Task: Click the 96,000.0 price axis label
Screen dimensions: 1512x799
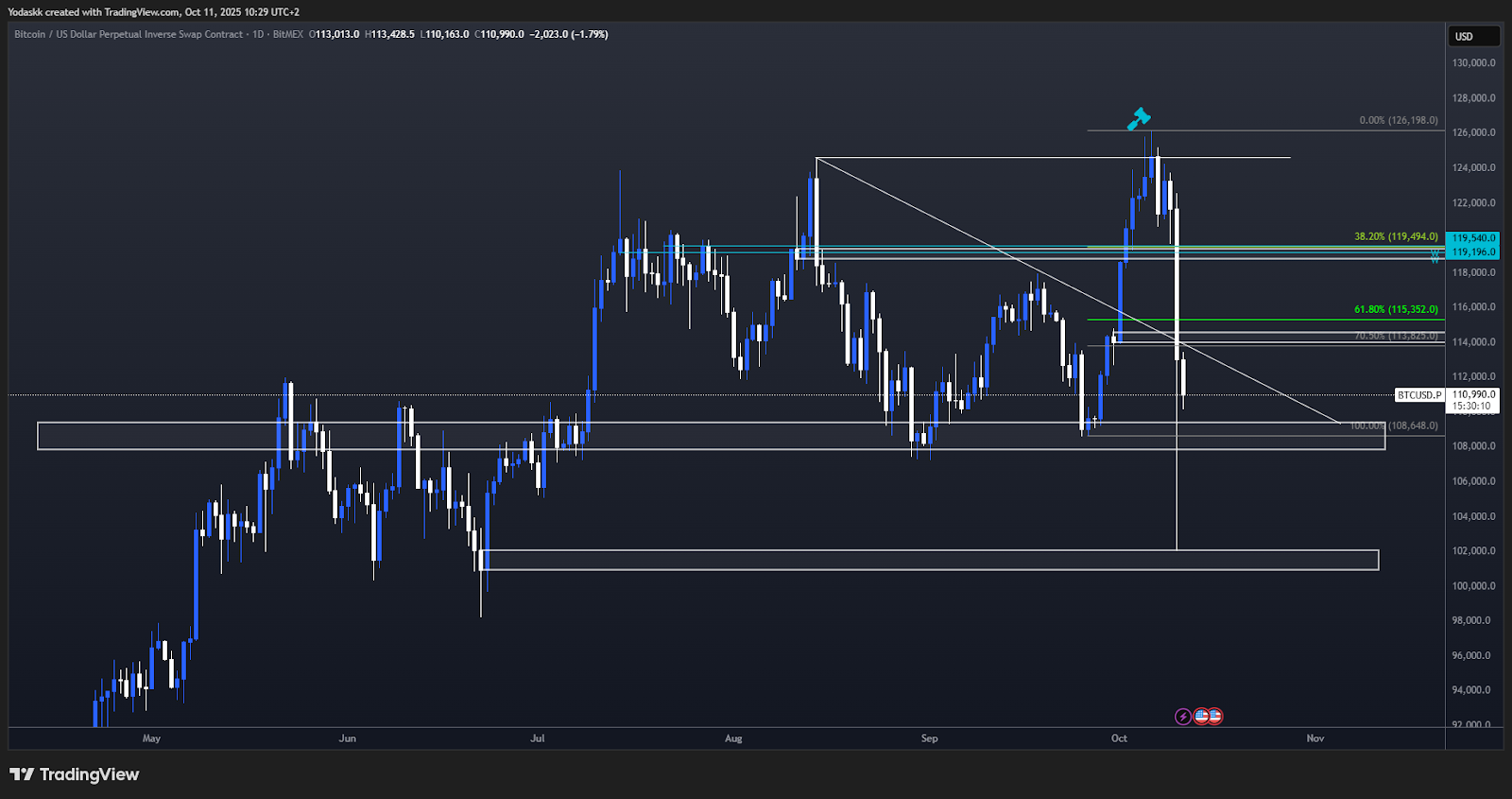Action: pyautogui.click(x=1473, y=656)
